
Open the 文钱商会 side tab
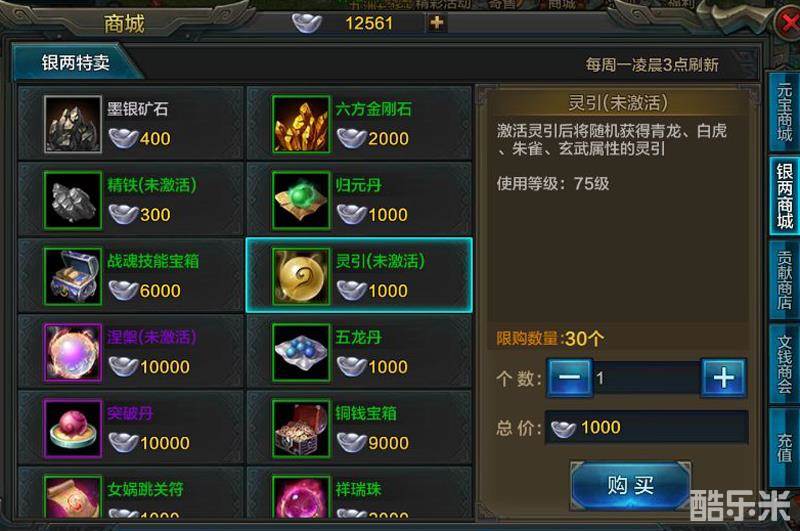pyautogui.click(x=784, y=364)
